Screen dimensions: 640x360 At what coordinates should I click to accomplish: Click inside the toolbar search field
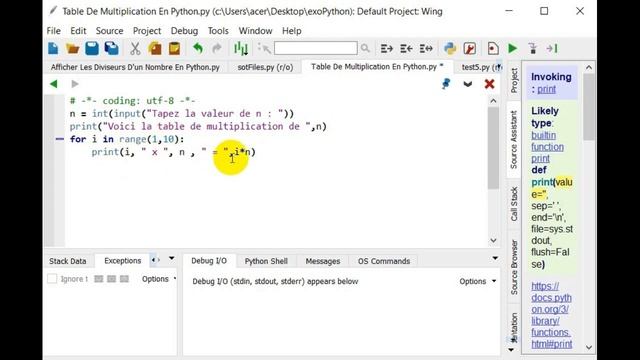pos(316,48)
